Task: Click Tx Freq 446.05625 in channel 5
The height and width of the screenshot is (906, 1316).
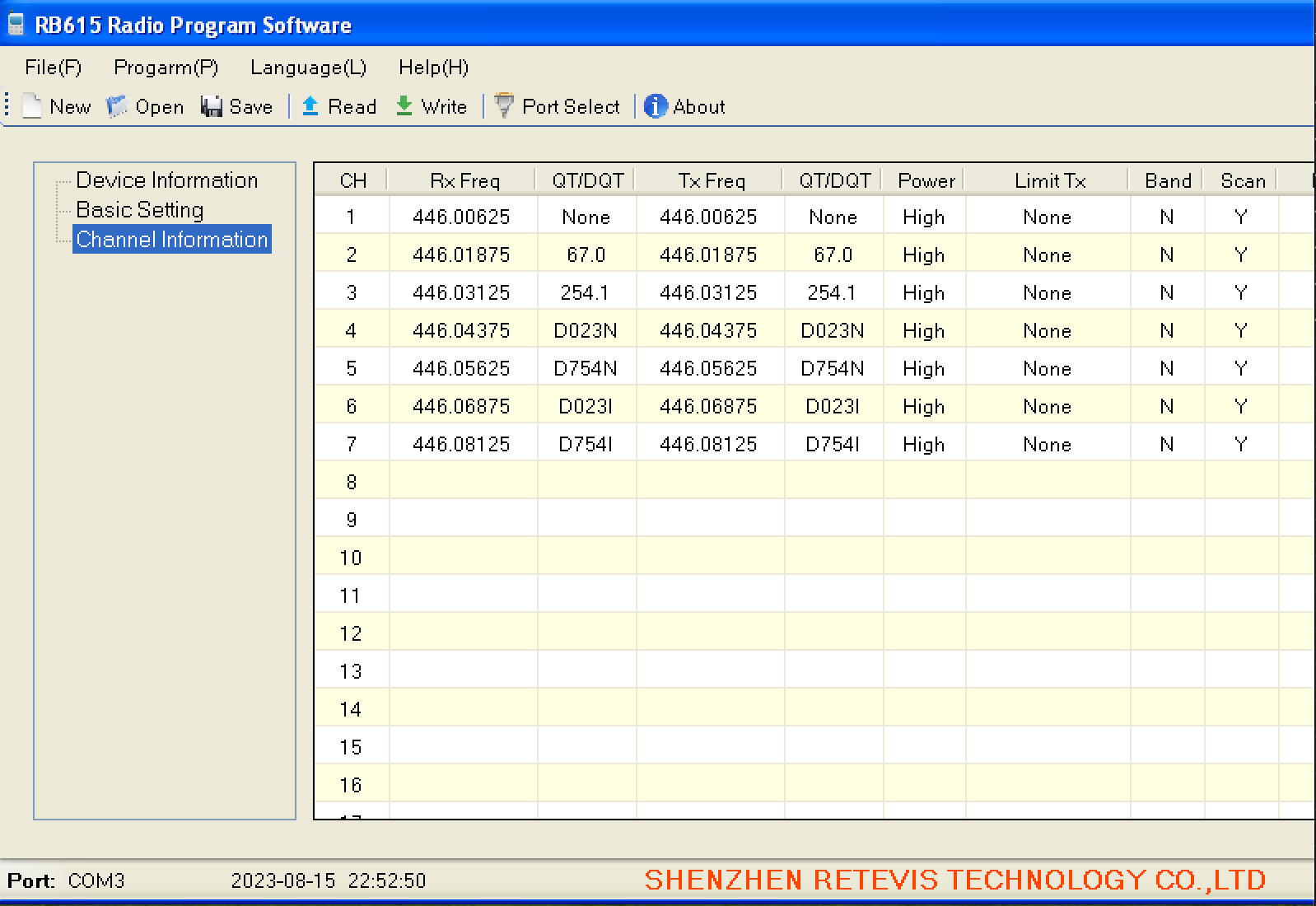Action: tap(709, 368)
